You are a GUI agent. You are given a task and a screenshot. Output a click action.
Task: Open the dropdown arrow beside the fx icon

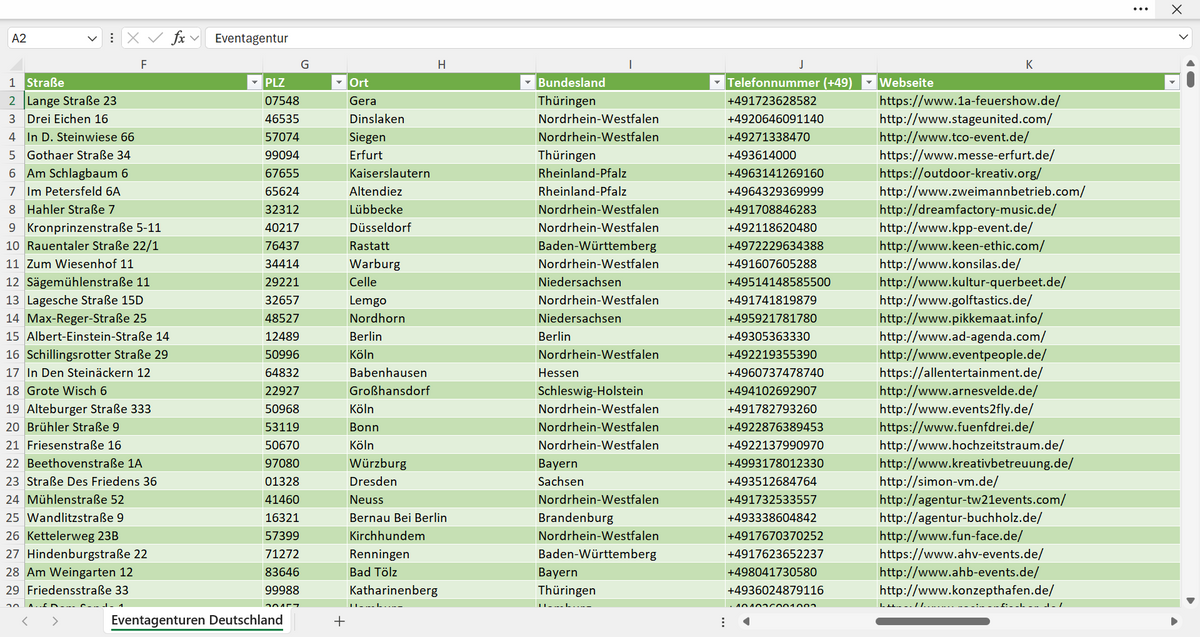click(194, 38)
